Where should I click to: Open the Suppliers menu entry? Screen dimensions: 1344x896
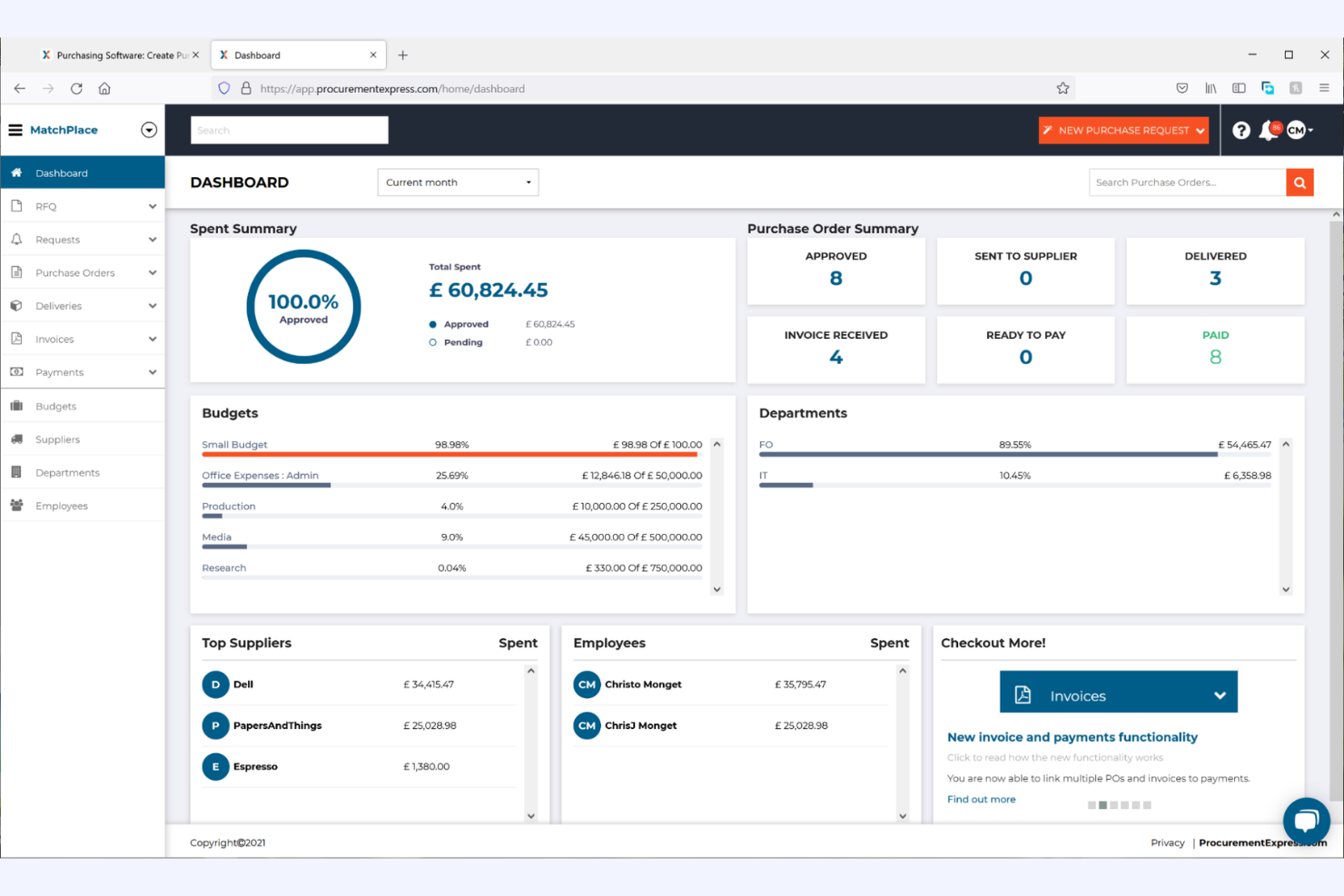coord(57,439)
